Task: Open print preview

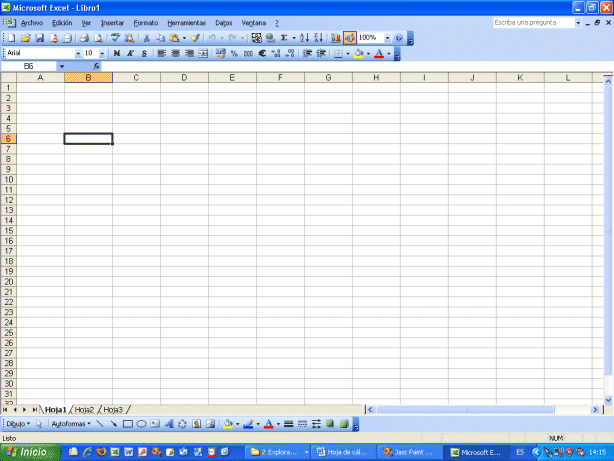Action: tap(98, 38)
